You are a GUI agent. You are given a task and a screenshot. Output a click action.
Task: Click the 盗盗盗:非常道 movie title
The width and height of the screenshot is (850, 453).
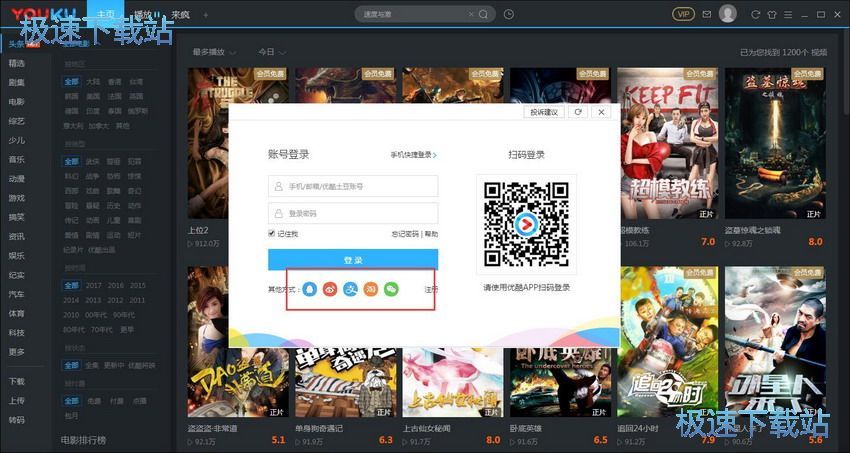point(212,429)
